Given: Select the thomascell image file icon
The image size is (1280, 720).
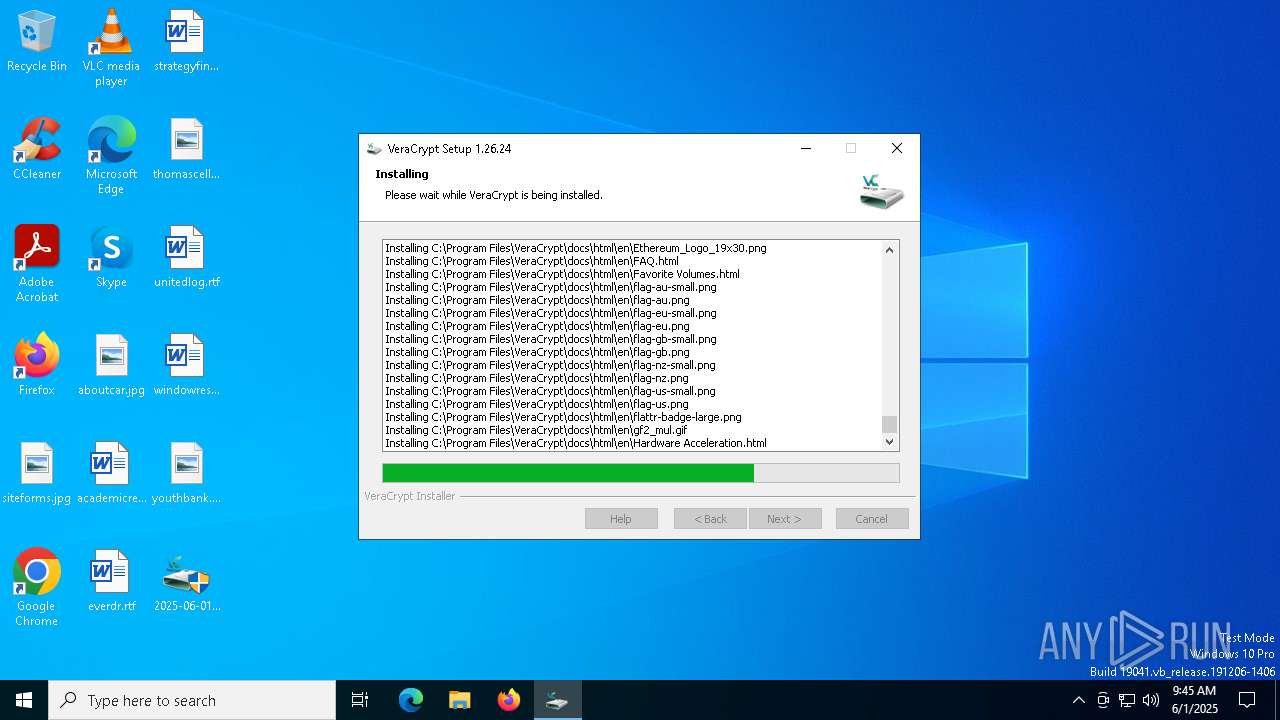Looking at the screenshot, I should point(186,150).
